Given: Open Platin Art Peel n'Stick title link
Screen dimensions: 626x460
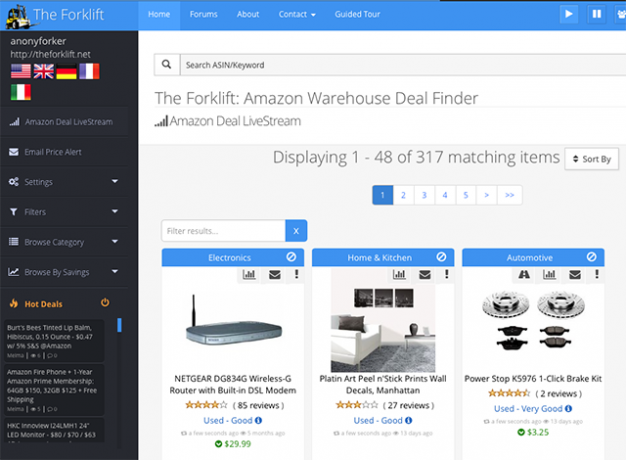Looking at the screenshot, I should pyautogui.click(x=383, y=385).
